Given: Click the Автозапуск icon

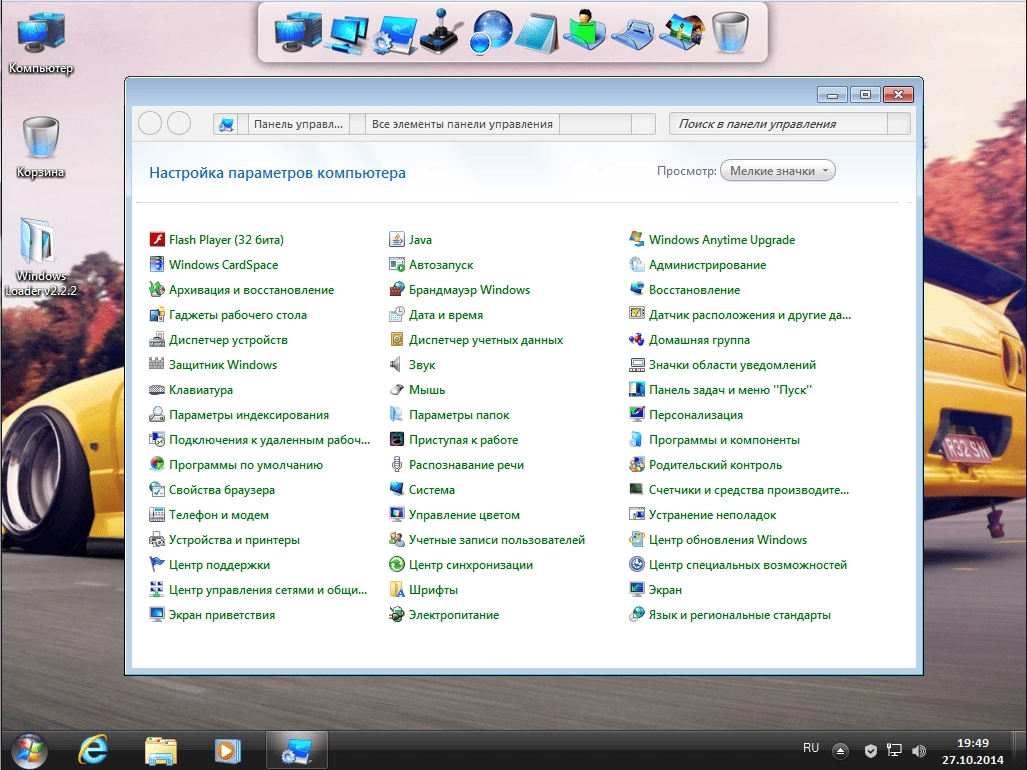Looking at the screenshot, I should click(x=396, y=265).
